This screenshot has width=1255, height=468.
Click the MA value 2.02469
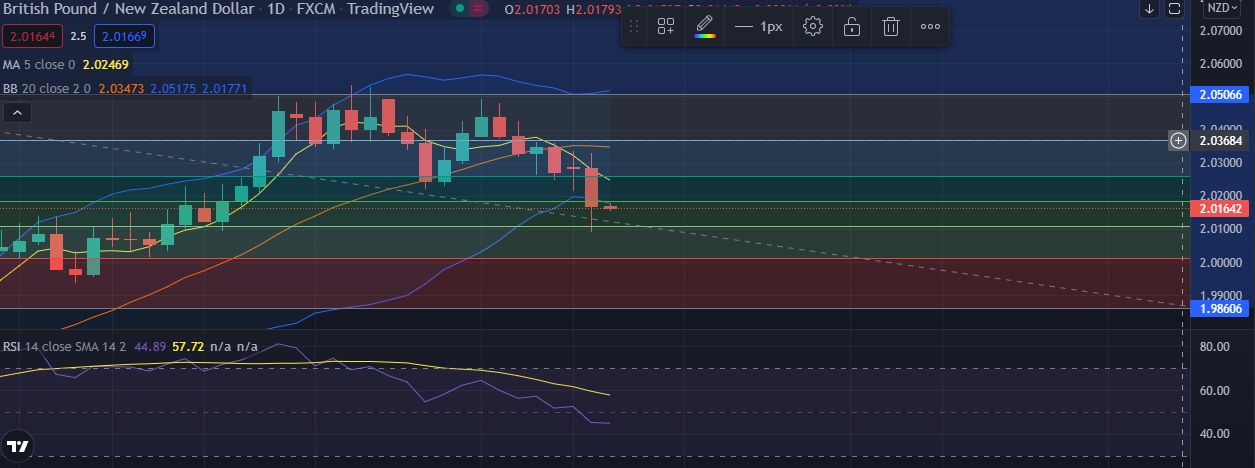coord(105,65)
